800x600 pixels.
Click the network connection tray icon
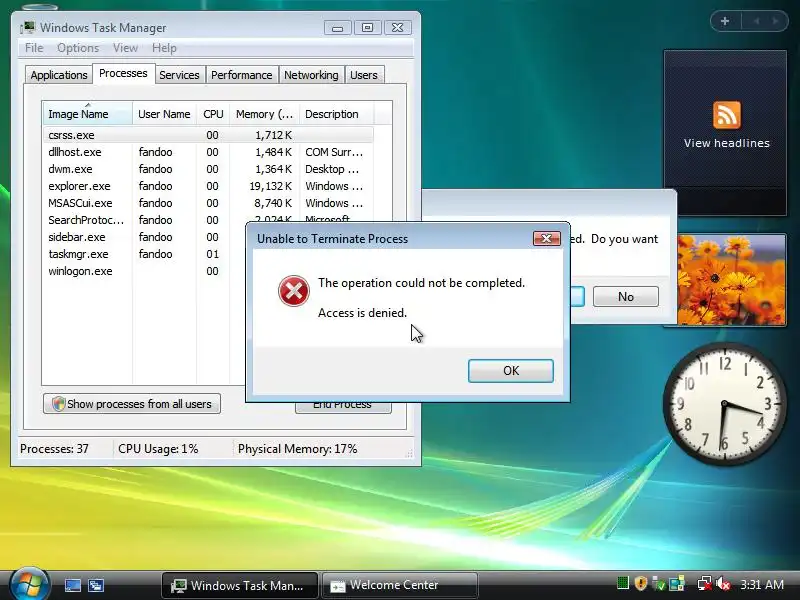coord(705,583)
